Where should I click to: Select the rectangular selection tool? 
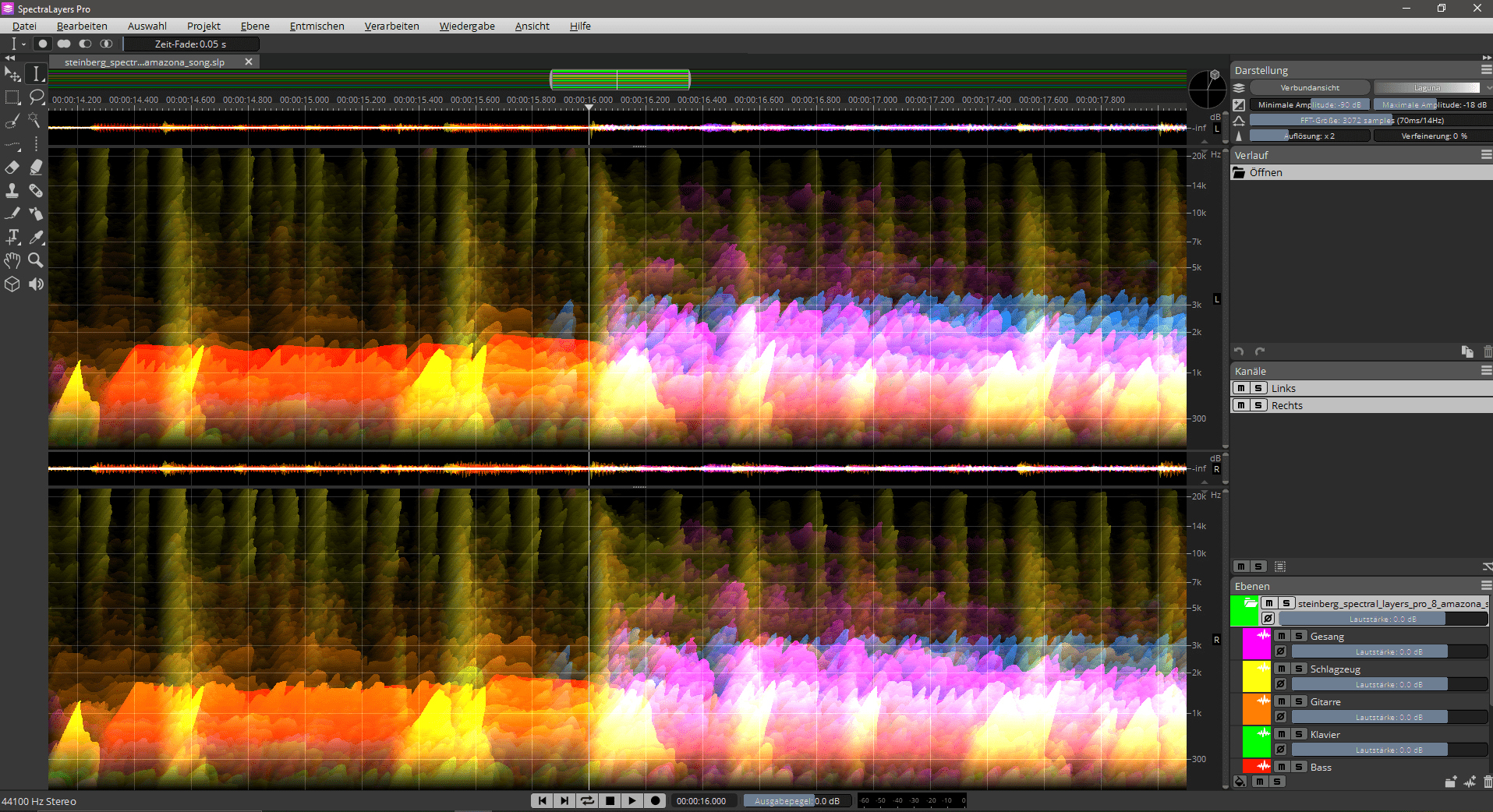12,97
